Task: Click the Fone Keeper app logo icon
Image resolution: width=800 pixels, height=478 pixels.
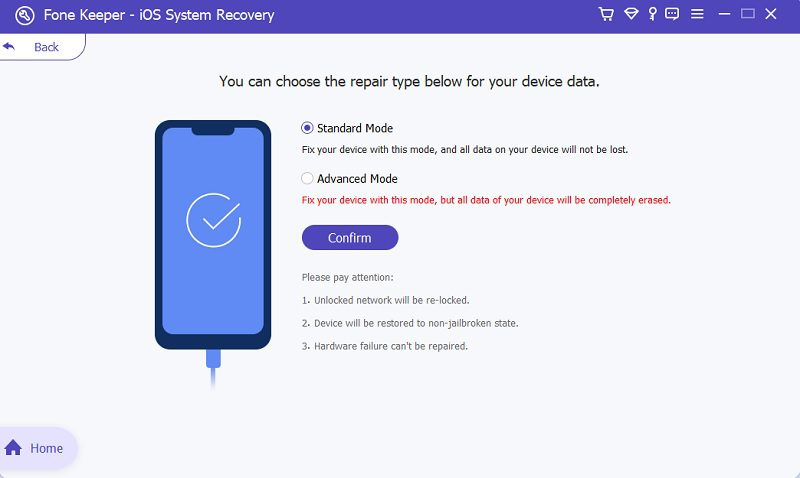Action: pos(25,16)
